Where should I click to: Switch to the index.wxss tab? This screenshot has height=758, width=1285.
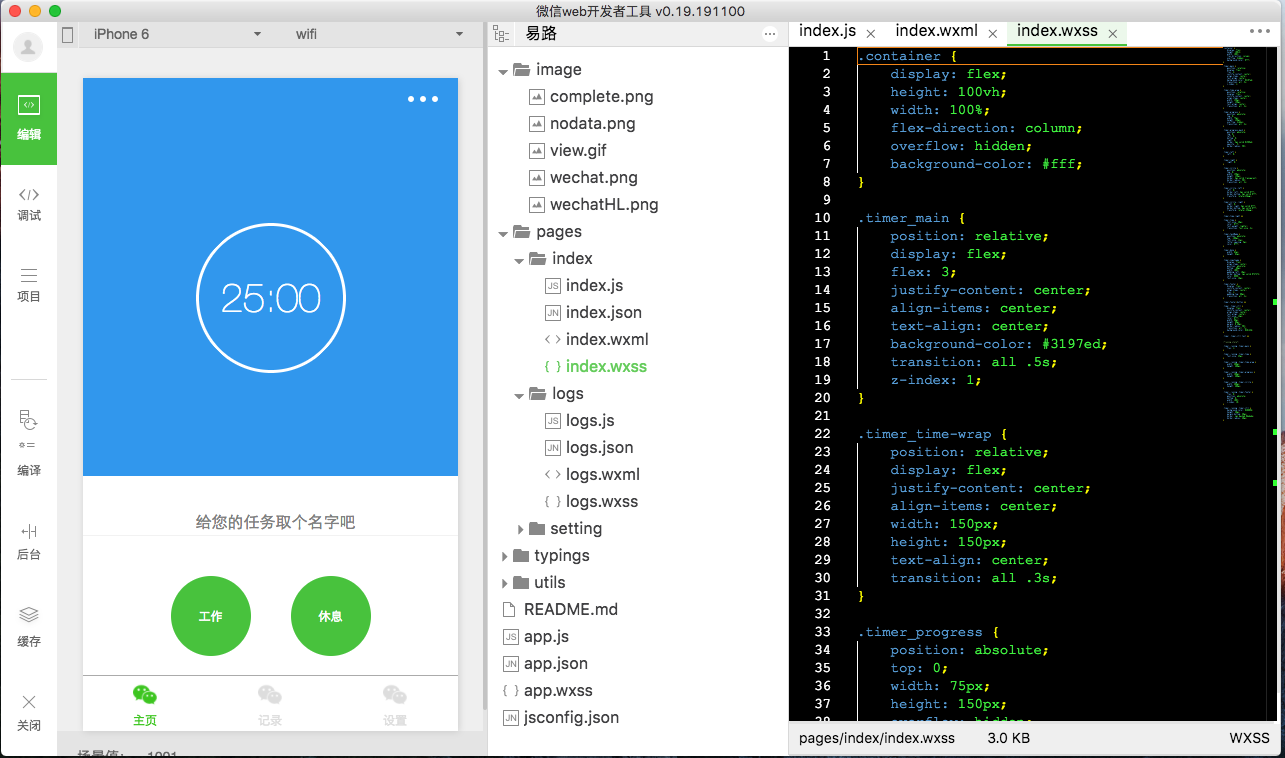(1057, 31)
